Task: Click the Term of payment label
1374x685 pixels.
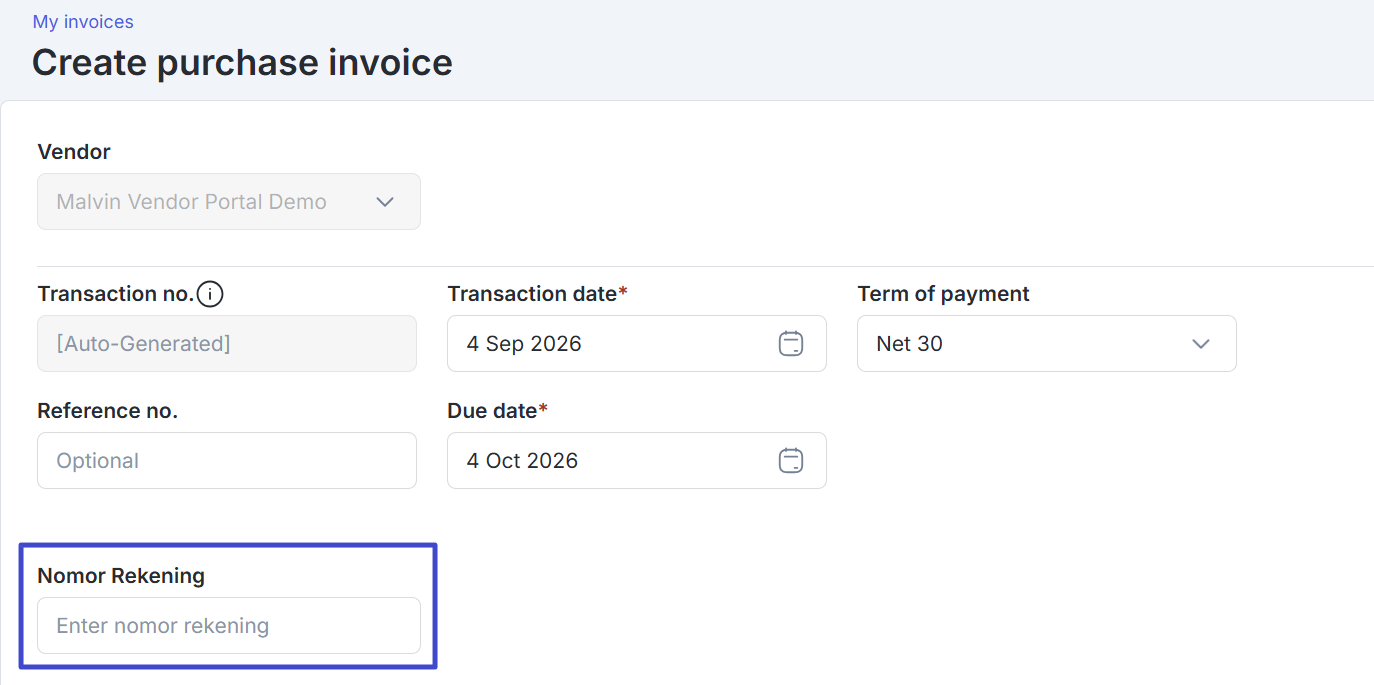Action: [943, 294]
